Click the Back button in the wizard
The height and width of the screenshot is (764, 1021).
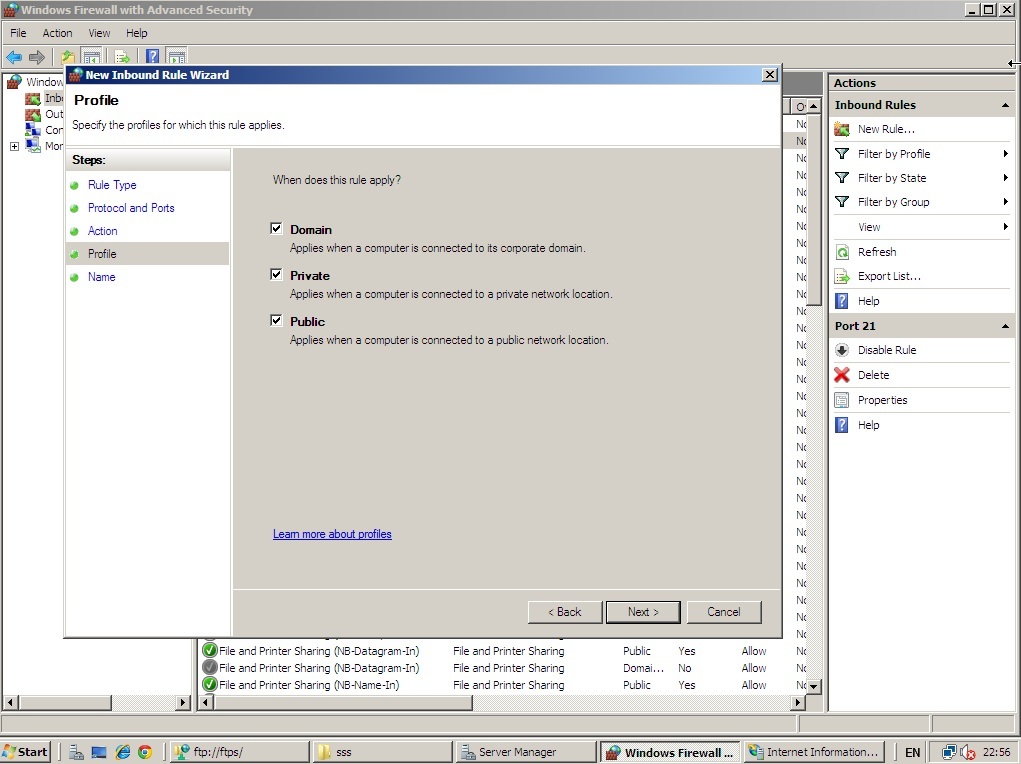[x=565, y=612]
